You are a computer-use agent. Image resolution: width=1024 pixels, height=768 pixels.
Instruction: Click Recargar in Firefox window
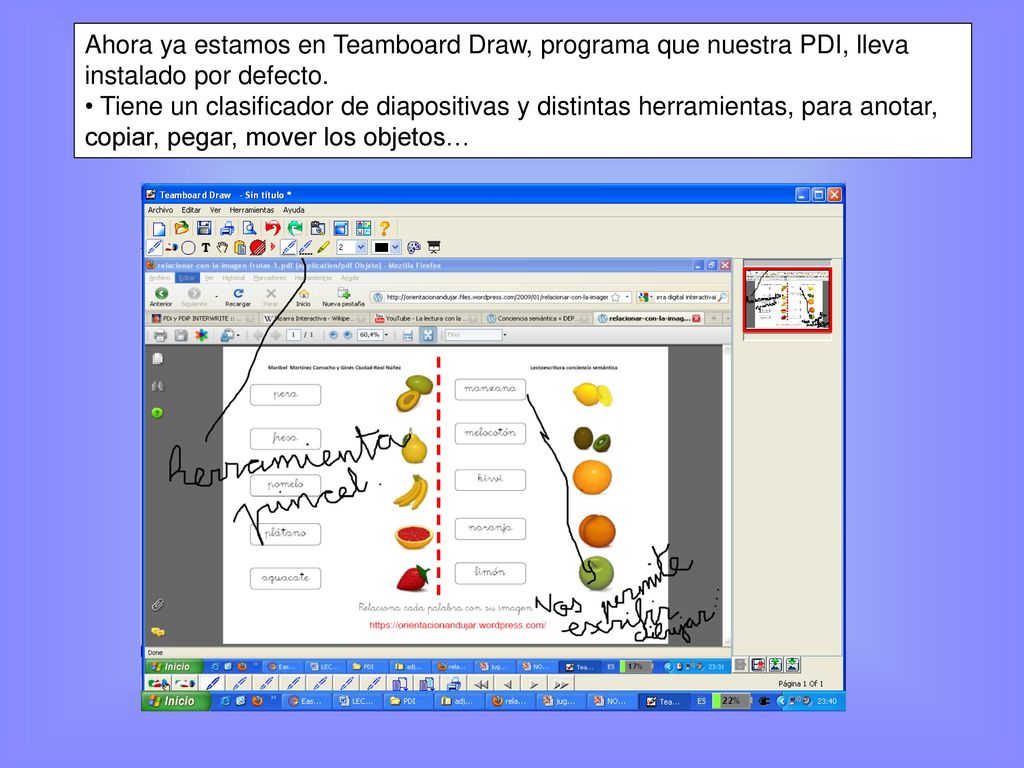(238, 297)
